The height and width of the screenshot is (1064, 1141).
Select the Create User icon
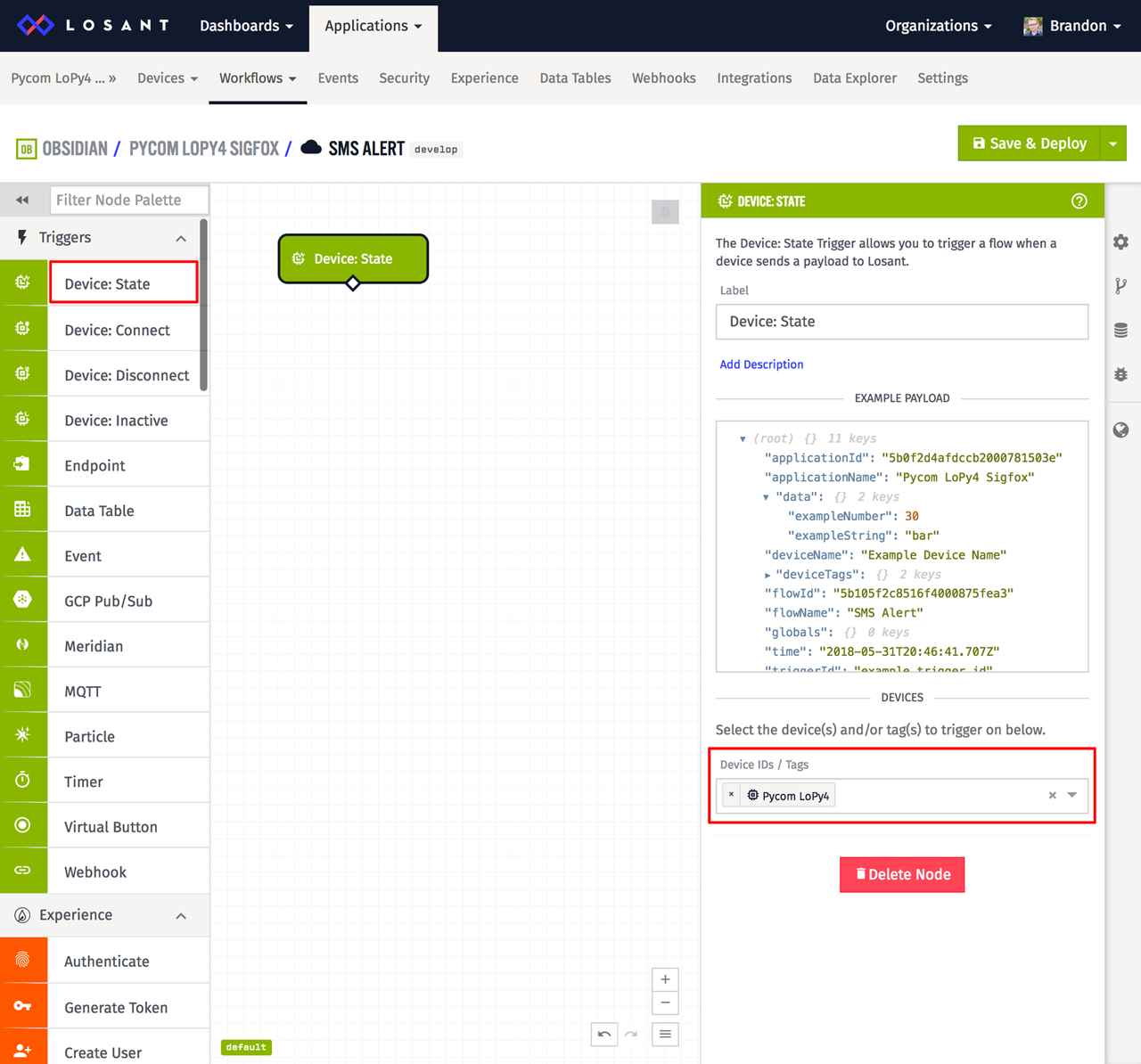[23, 1051]
